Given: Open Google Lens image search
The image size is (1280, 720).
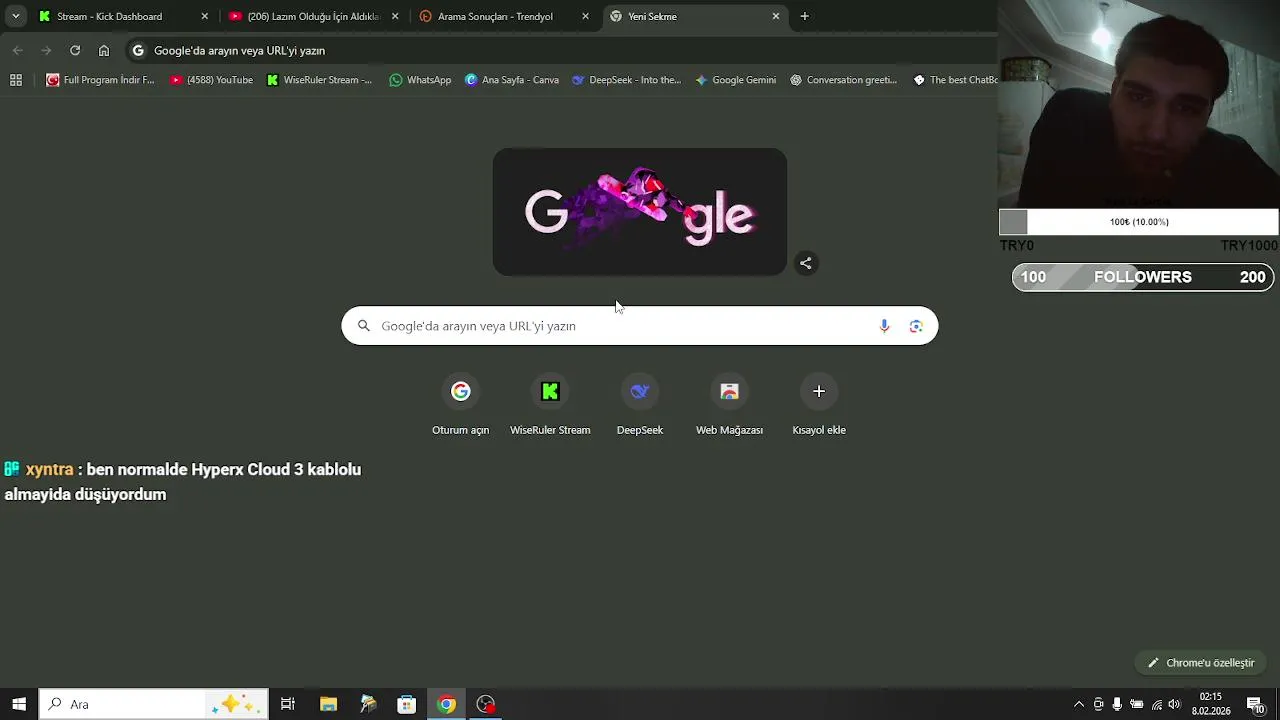Looking at the screenshot, I should pos(916,326).
